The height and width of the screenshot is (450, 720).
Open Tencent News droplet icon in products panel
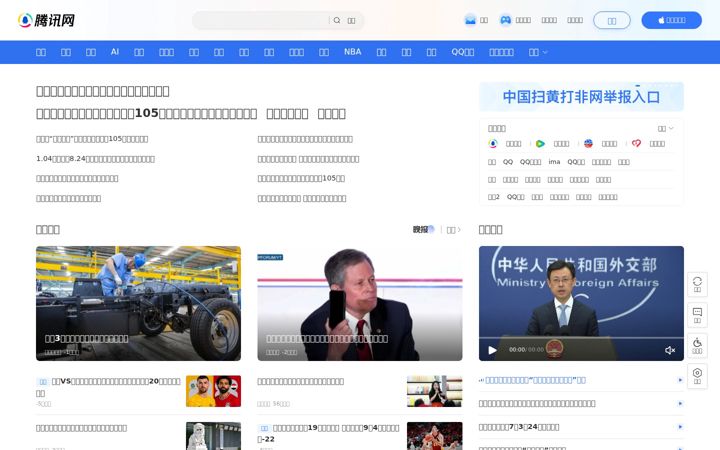(493, 144)
